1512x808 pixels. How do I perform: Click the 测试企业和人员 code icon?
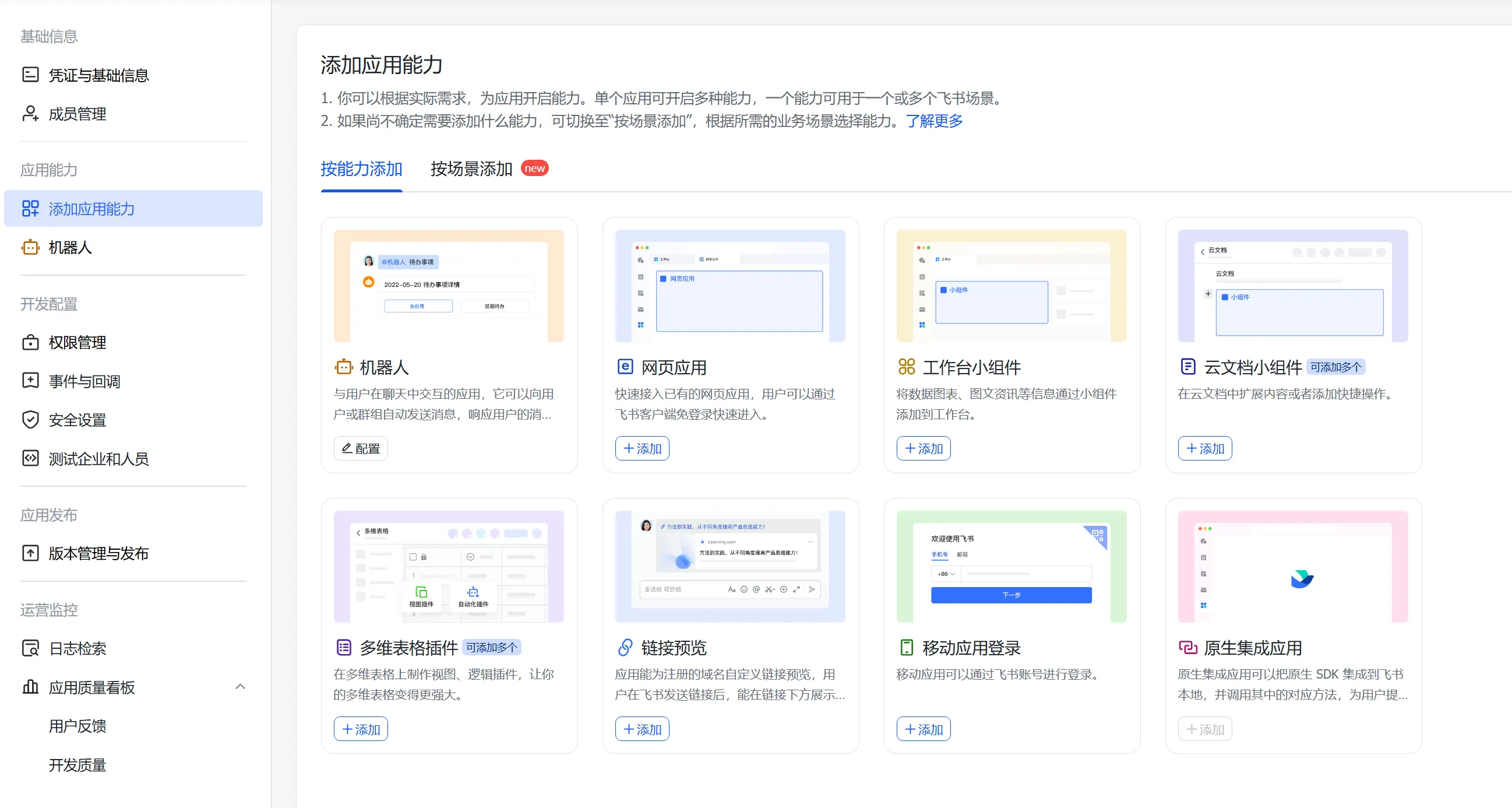30,459
